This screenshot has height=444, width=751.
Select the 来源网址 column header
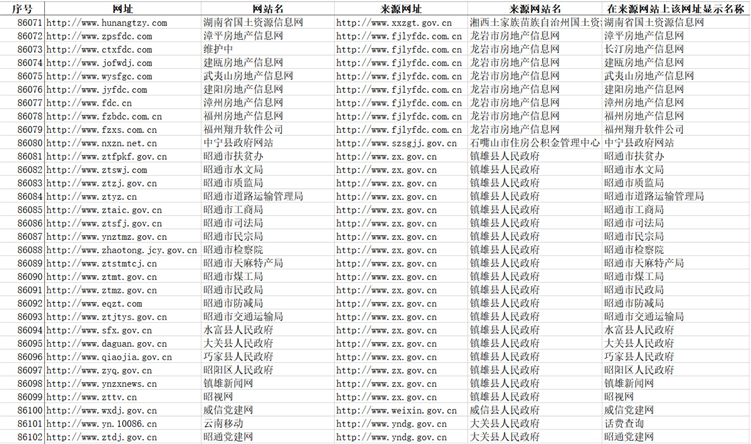(x=401, y=7)
